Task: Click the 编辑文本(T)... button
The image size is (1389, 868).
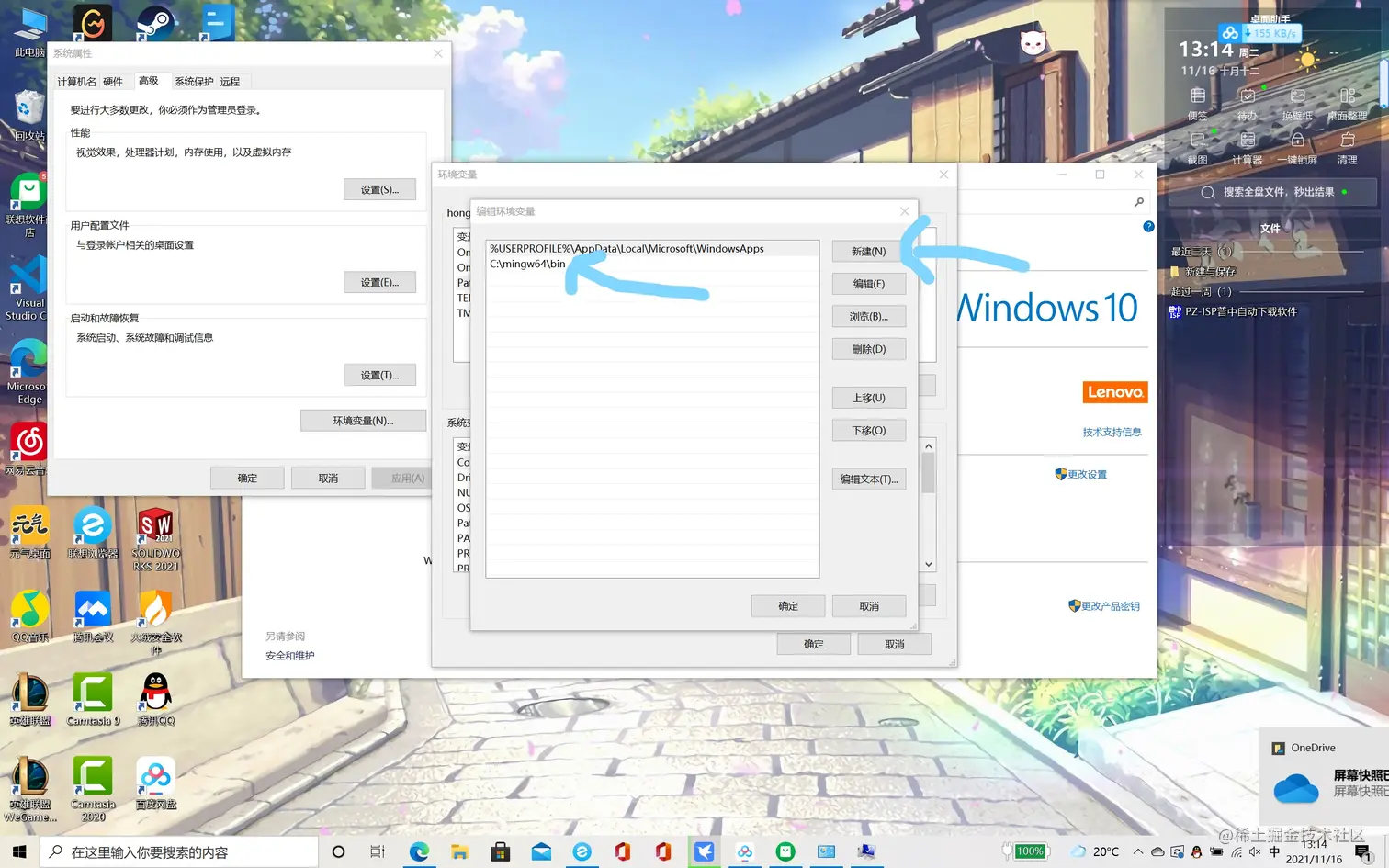Action: [x=869, y=479]
